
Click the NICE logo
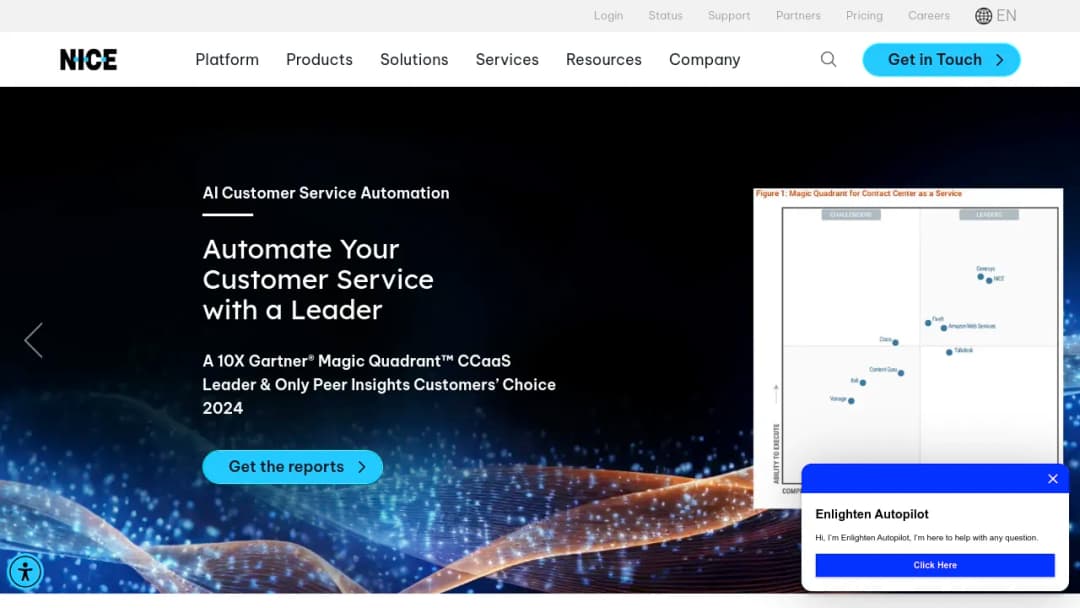point(88,59)
